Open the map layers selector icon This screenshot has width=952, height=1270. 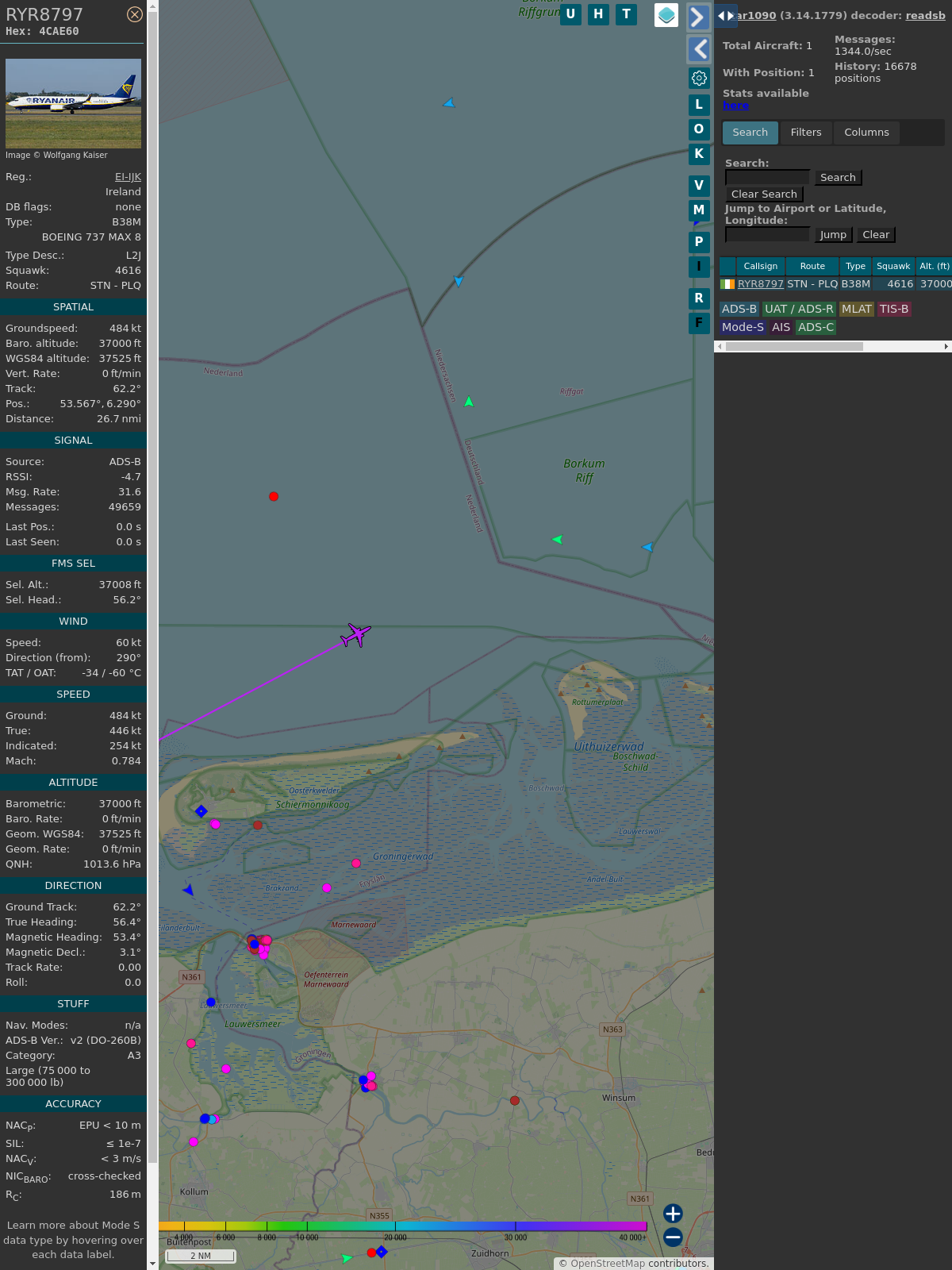tap(666, 15)
